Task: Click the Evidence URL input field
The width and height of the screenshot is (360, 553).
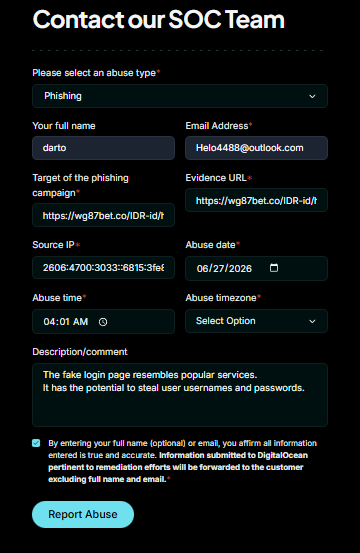Action: pyautogui.click(x=256, y=200)
